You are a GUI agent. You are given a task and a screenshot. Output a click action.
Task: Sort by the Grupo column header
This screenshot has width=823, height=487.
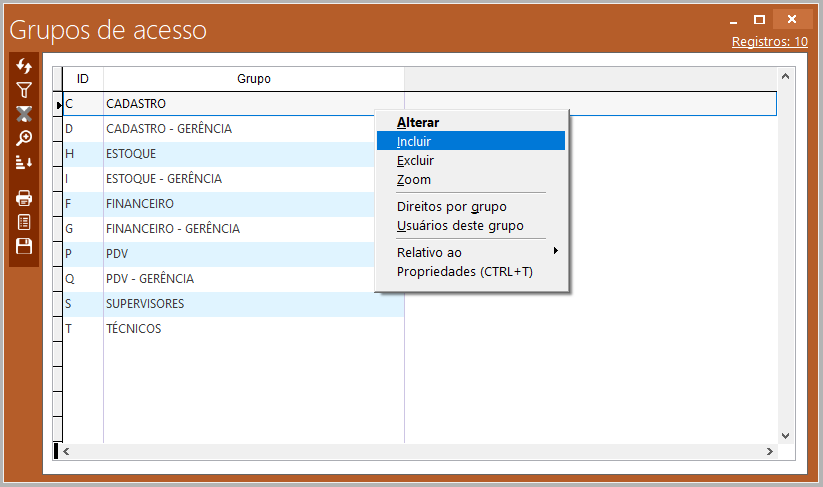[253, 79]
